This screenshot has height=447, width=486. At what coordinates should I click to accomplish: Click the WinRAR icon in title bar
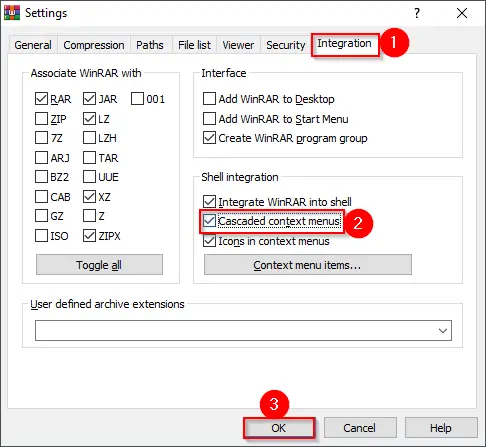[12, 13]
